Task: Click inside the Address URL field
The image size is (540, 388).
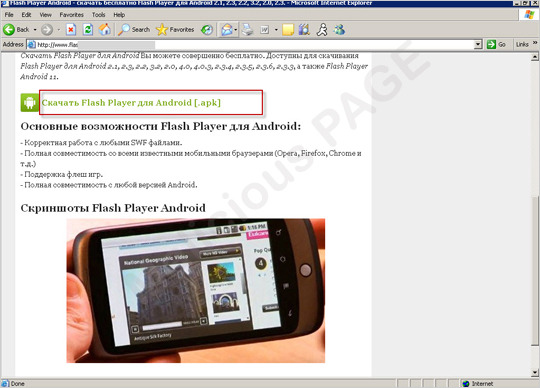Action: point(255,45)
